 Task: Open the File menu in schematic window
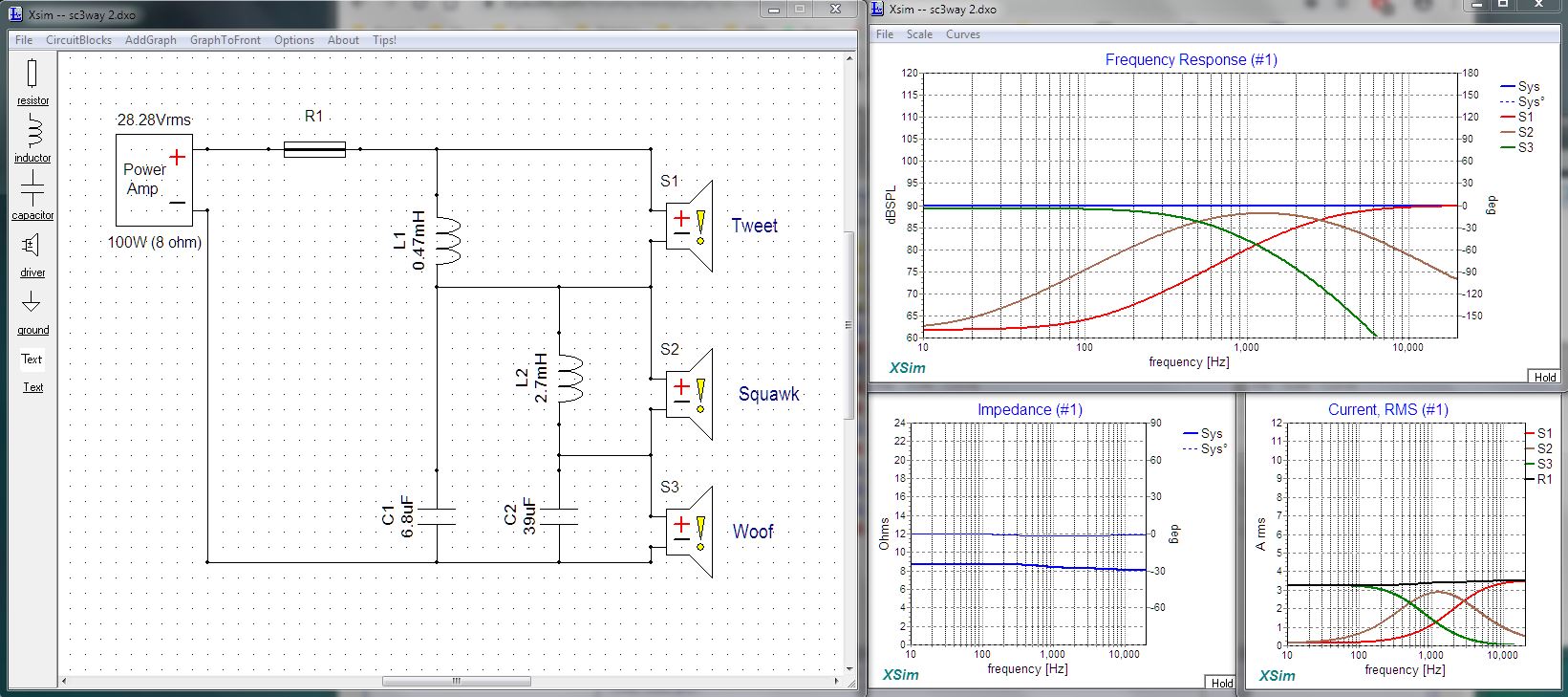24,40
